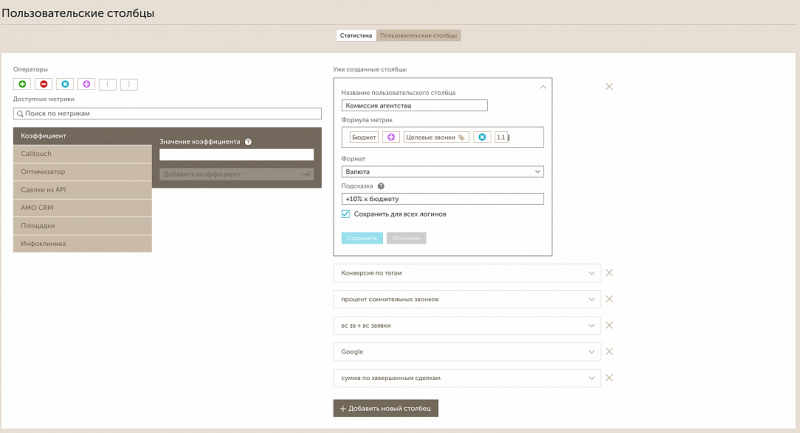
Task: Collapse the Комиссия агентства column panel
Action: click(543, 87)
